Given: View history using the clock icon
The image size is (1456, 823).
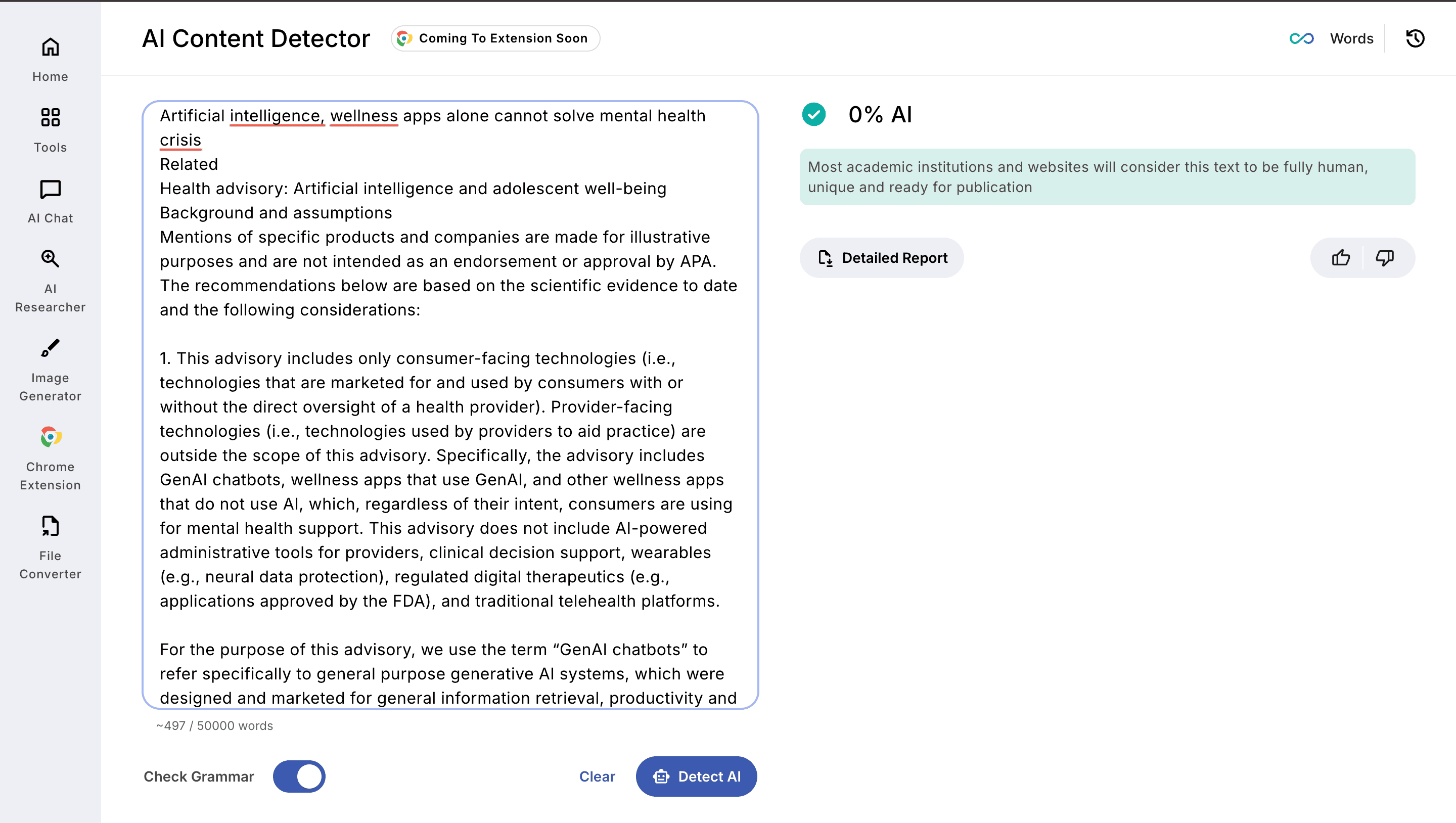Looking at the screenshot, I should point(1416,38).
